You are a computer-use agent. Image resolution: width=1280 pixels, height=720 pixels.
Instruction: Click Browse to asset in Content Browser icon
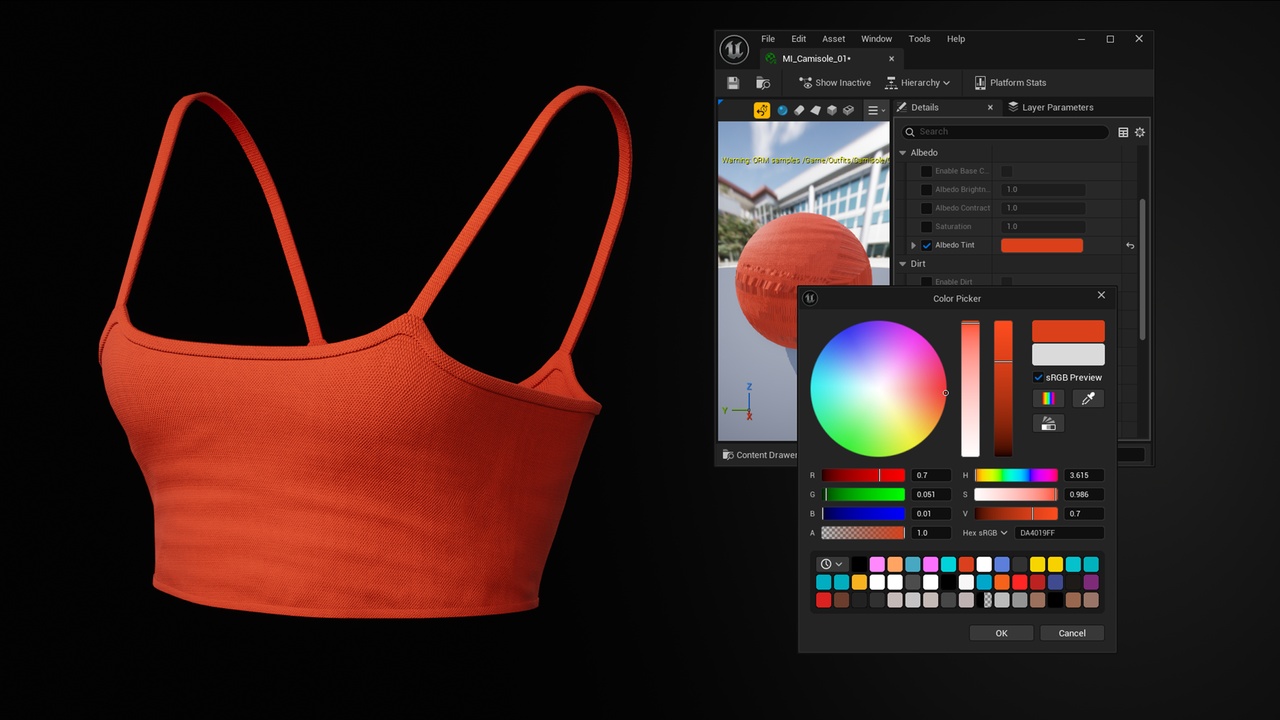click(763, 83)
